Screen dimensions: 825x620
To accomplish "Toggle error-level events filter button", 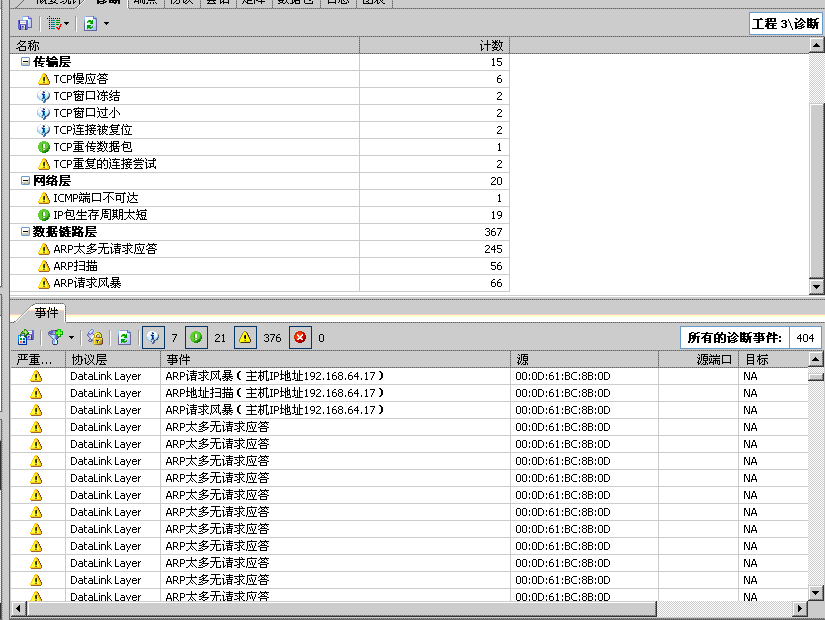I will click(300, 337).
